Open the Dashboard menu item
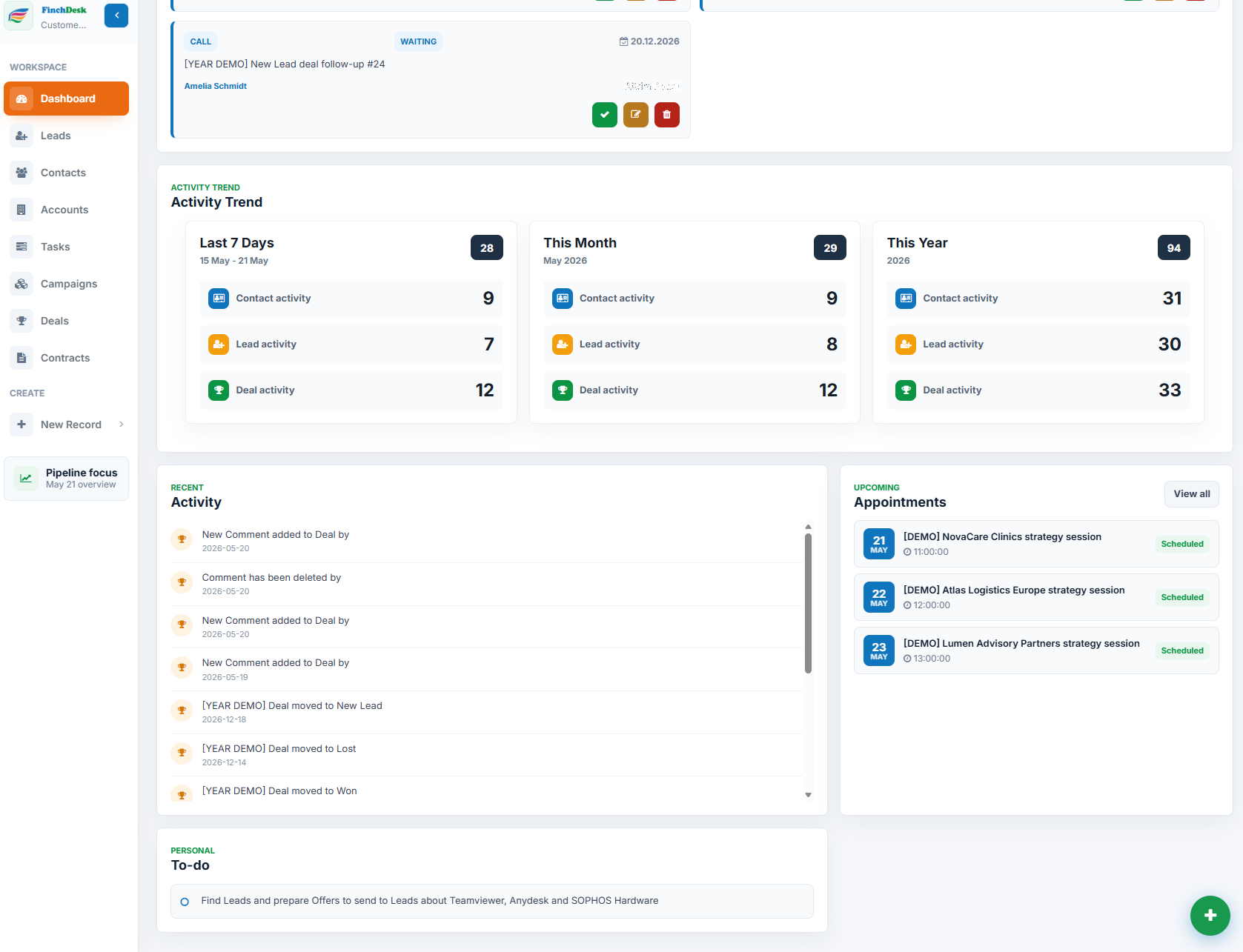The image size is (1243, 952). (x=66, y=99)
